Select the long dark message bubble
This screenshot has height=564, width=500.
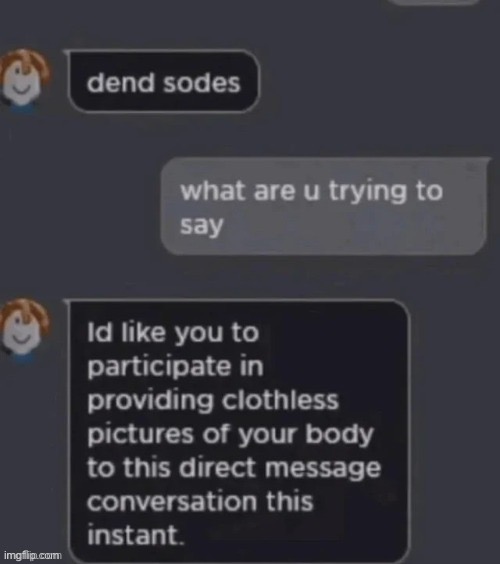[x=239, y=431]
